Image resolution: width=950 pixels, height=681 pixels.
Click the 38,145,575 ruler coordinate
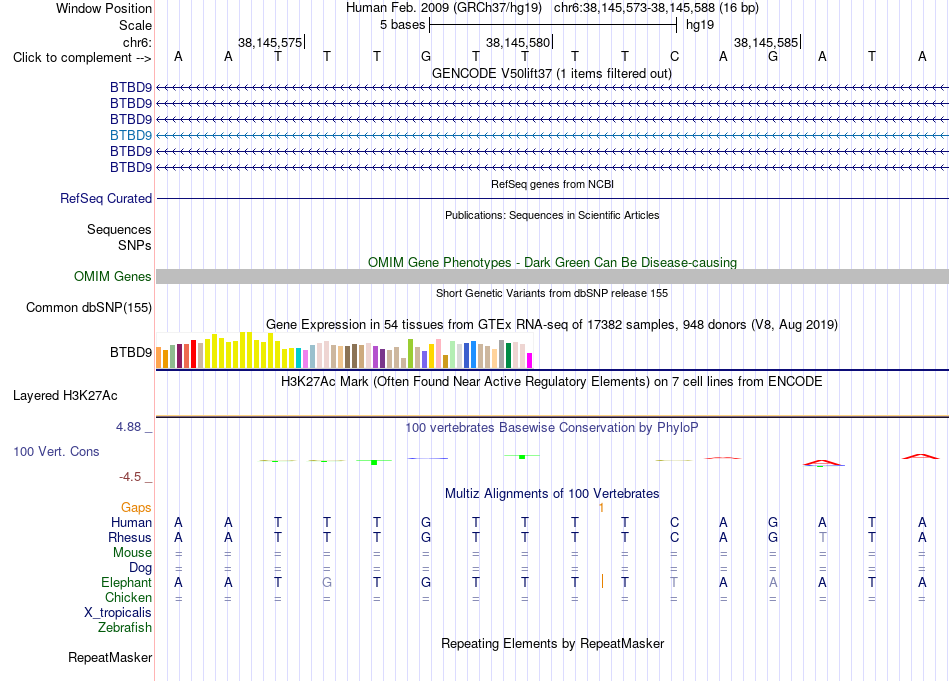(270, 42)
